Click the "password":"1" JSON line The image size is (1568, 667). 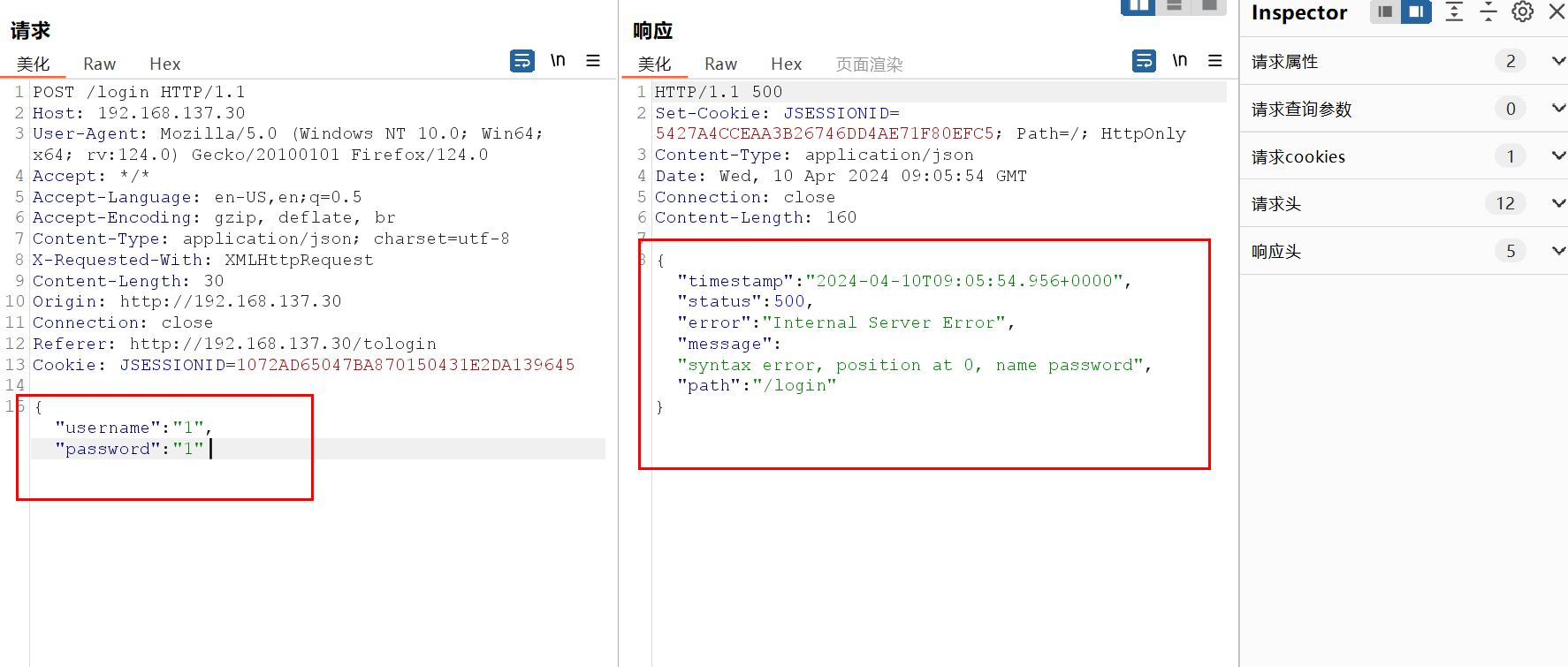point(129,449)
